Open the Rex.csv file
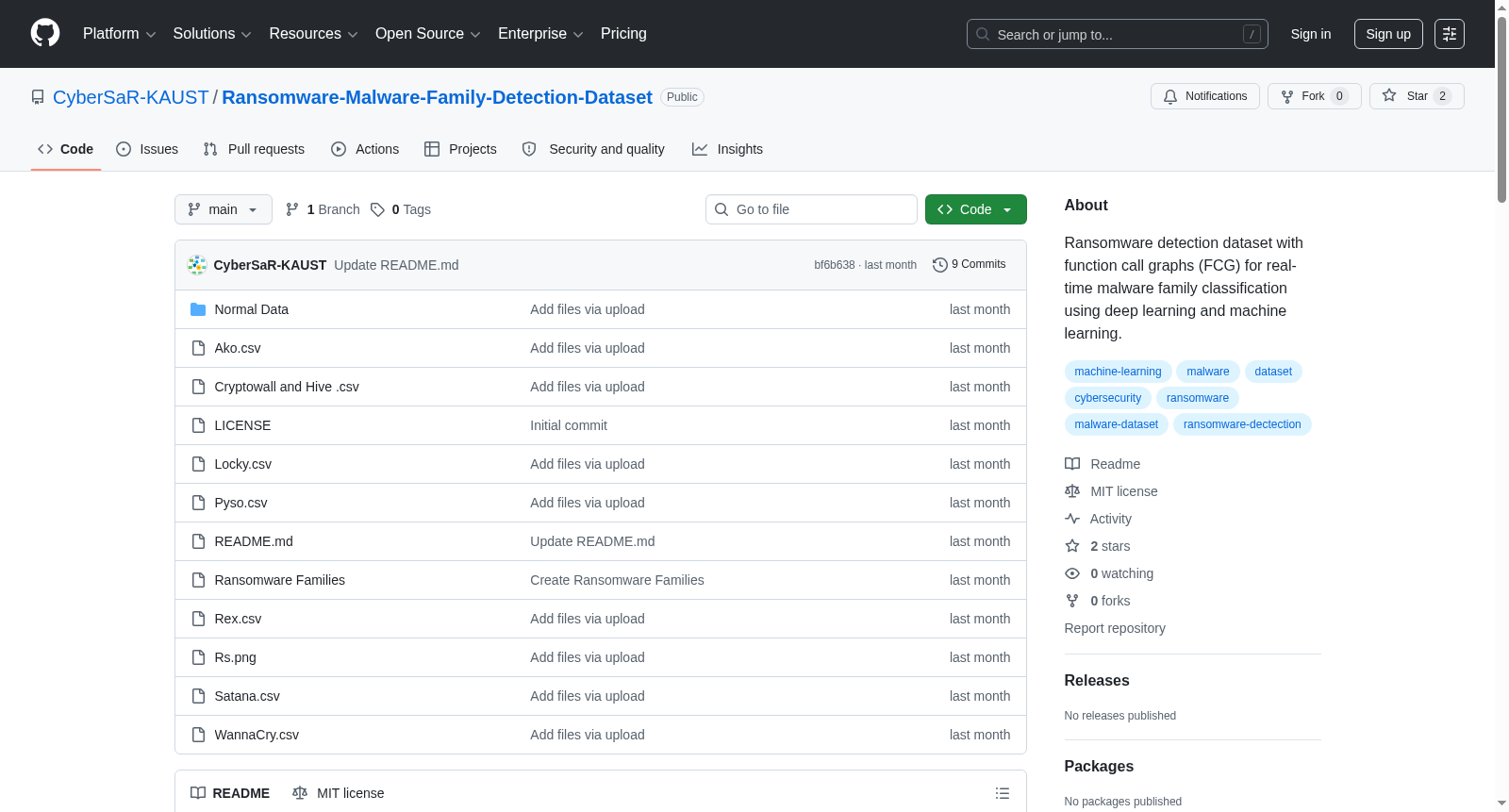The width and height of the screenshot is (1509, 812). pyautogui.click(x=238, y=619)
